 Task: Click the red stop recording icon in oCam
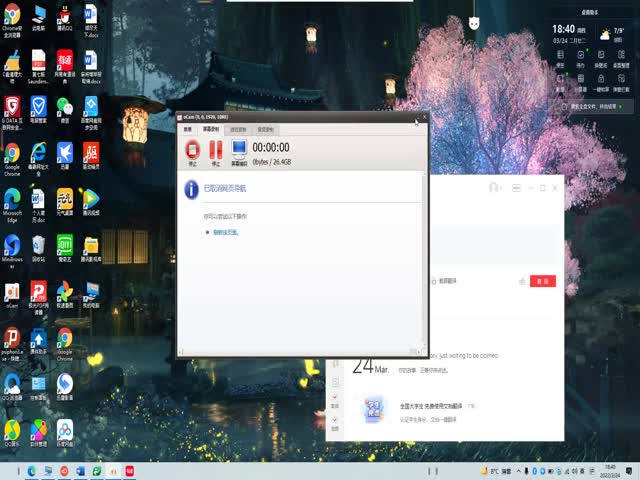coord(193,149)
